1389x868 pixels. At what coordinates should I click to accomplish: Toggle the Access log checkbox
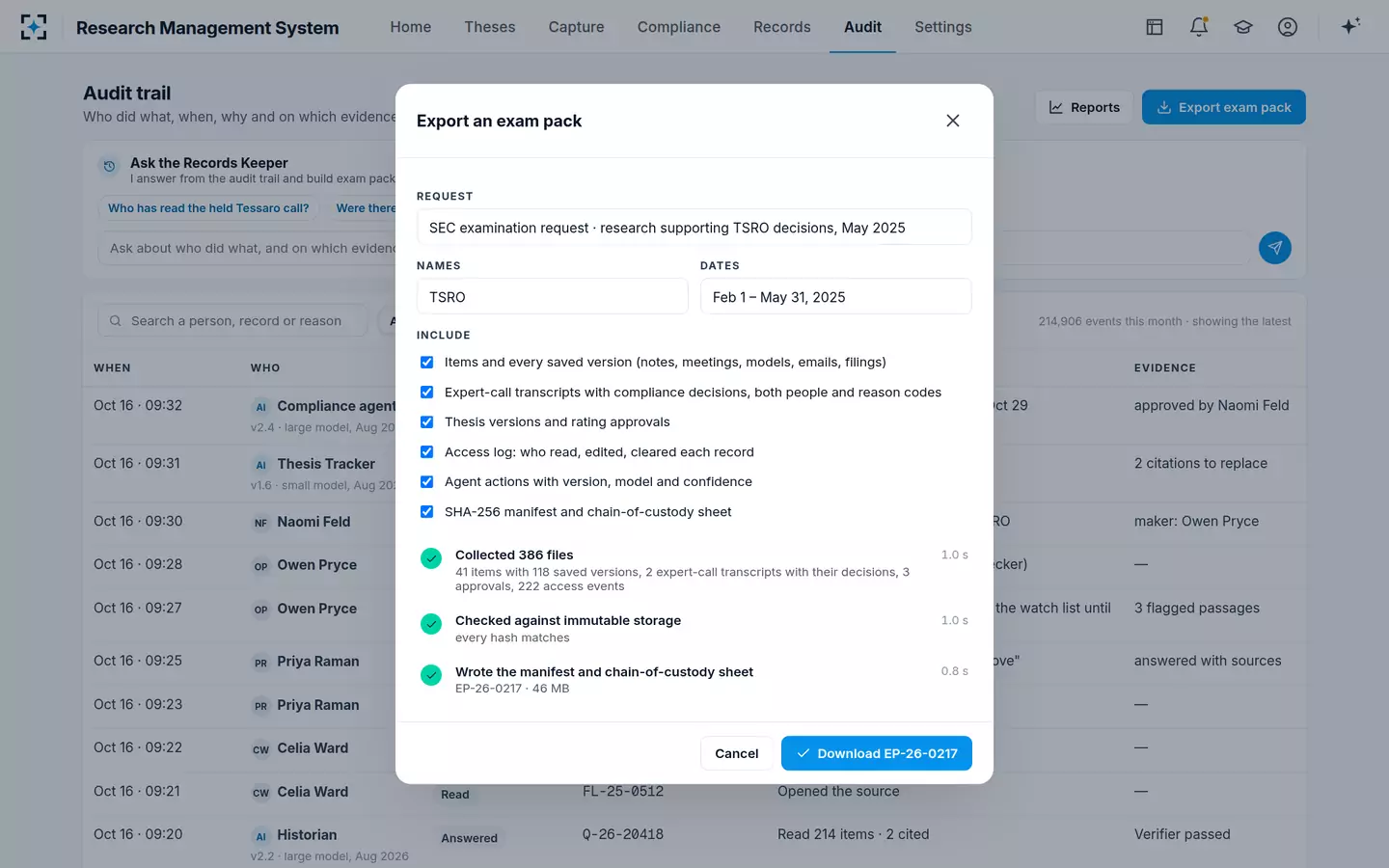click(426, 452)
